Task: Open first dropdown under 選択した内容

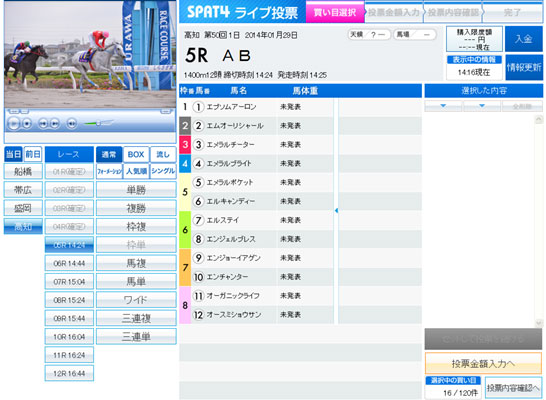Action: click(x=443, y=106)
